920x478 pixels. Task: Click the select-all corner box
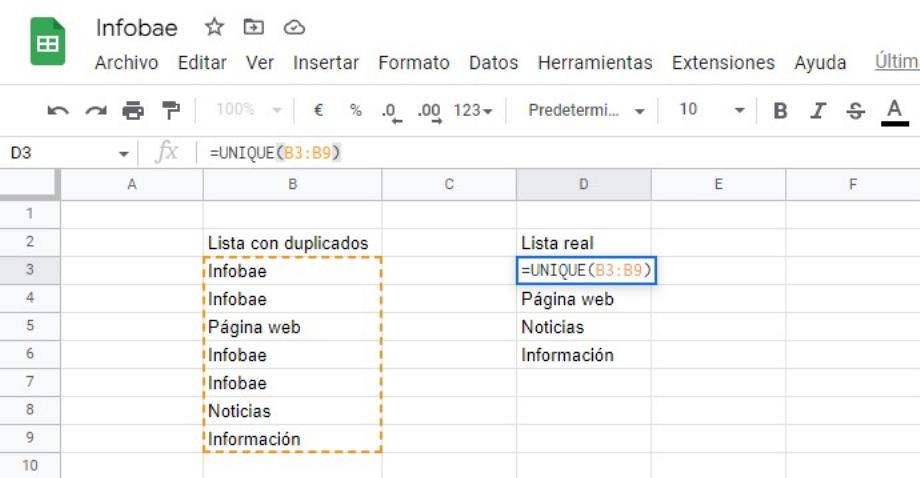30,184
